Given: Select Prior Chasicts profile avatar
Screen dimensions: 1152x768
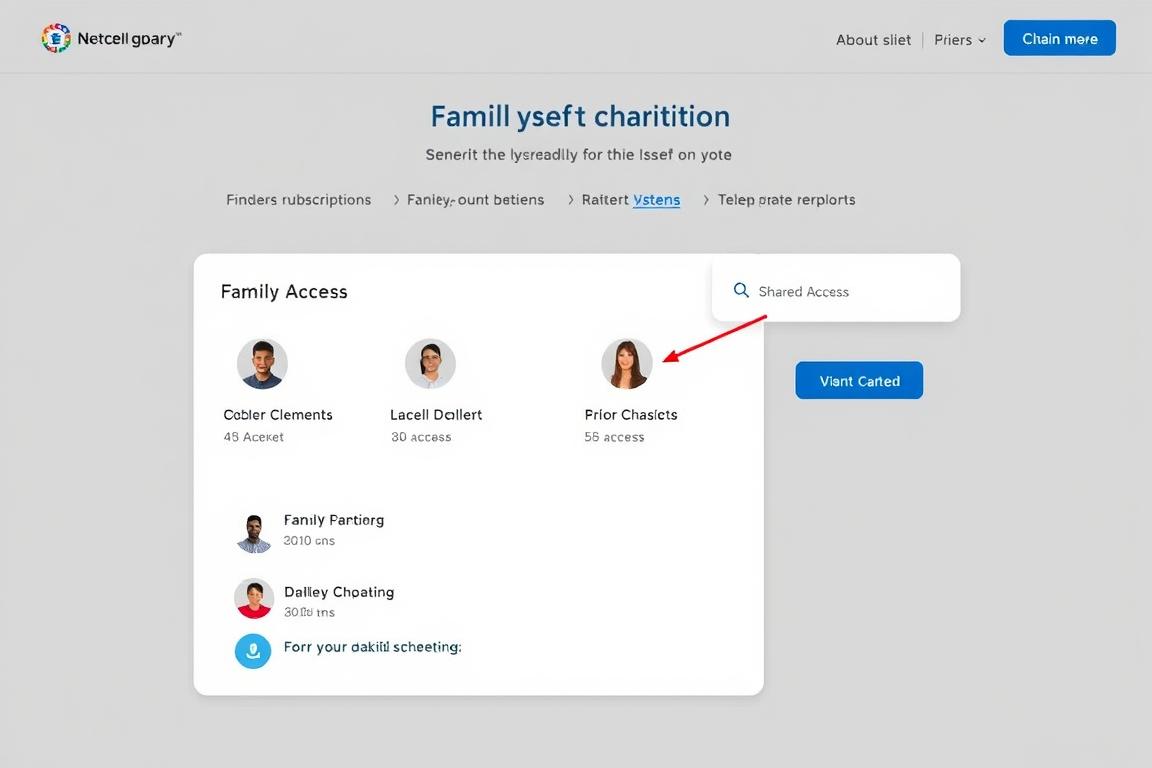Looking at the screenshot, I should 627,363.
